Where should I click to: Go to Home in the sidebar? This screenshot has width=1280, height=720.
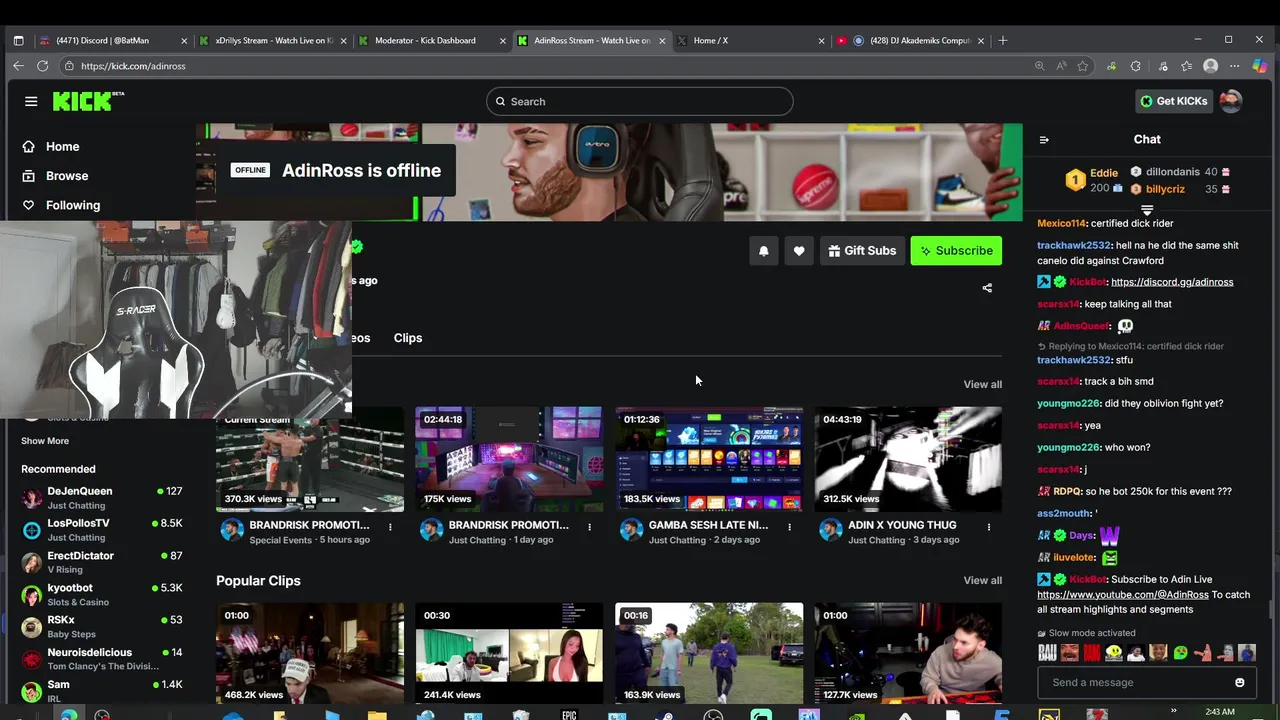[x=62, y=146]
